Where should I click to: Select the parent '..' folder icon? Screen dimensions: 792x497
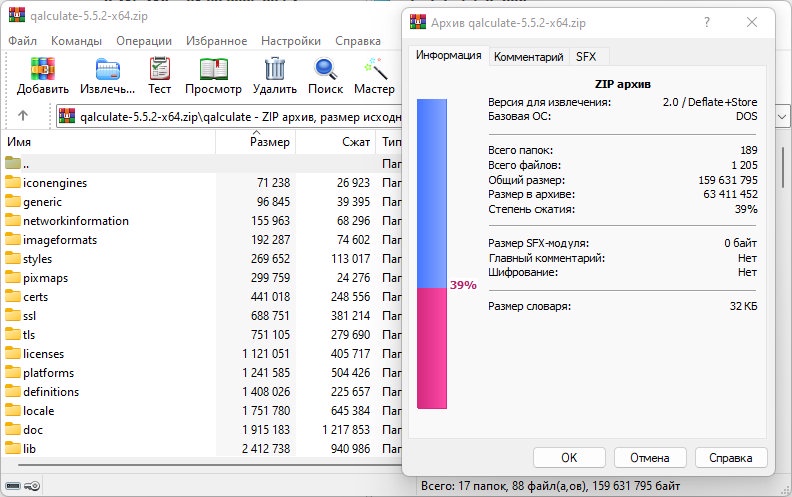[x=13, y=163]
